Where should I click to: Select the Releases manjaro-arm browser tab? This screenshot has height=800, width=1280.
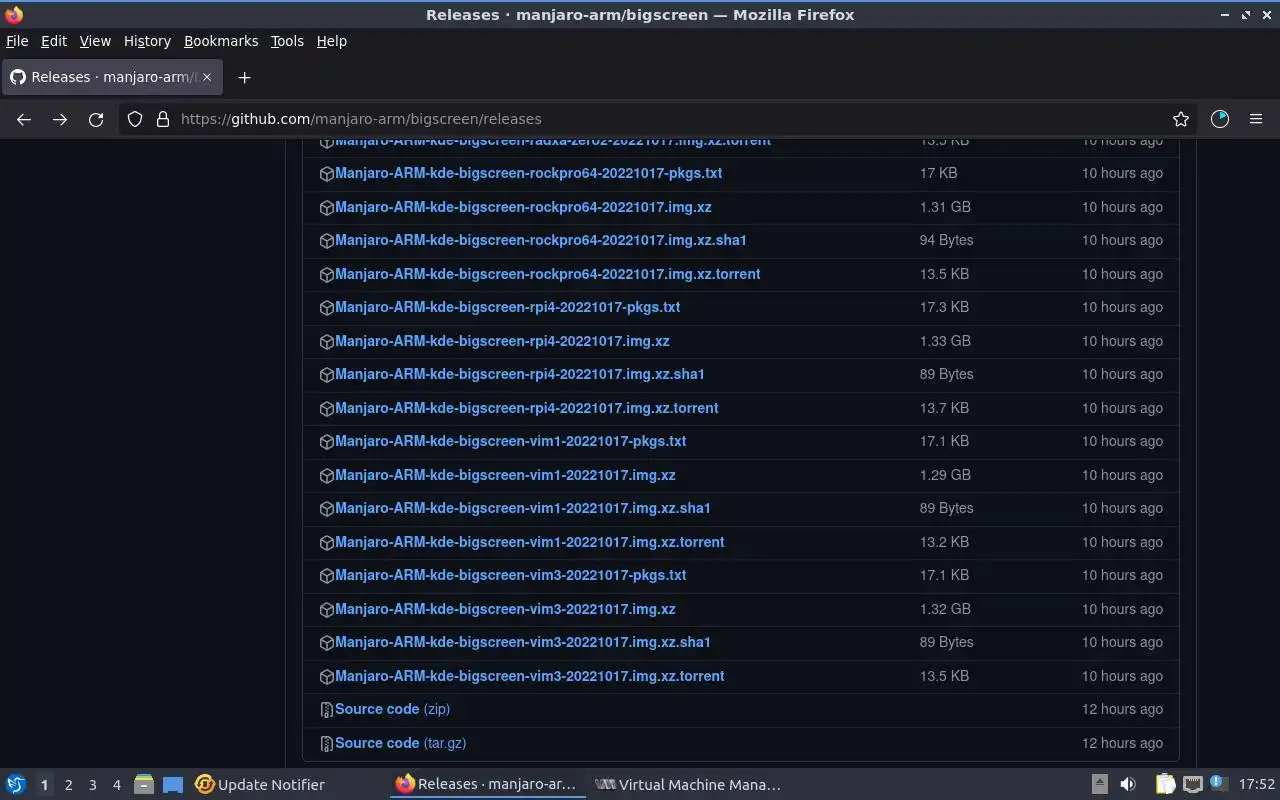click(112, 77)
